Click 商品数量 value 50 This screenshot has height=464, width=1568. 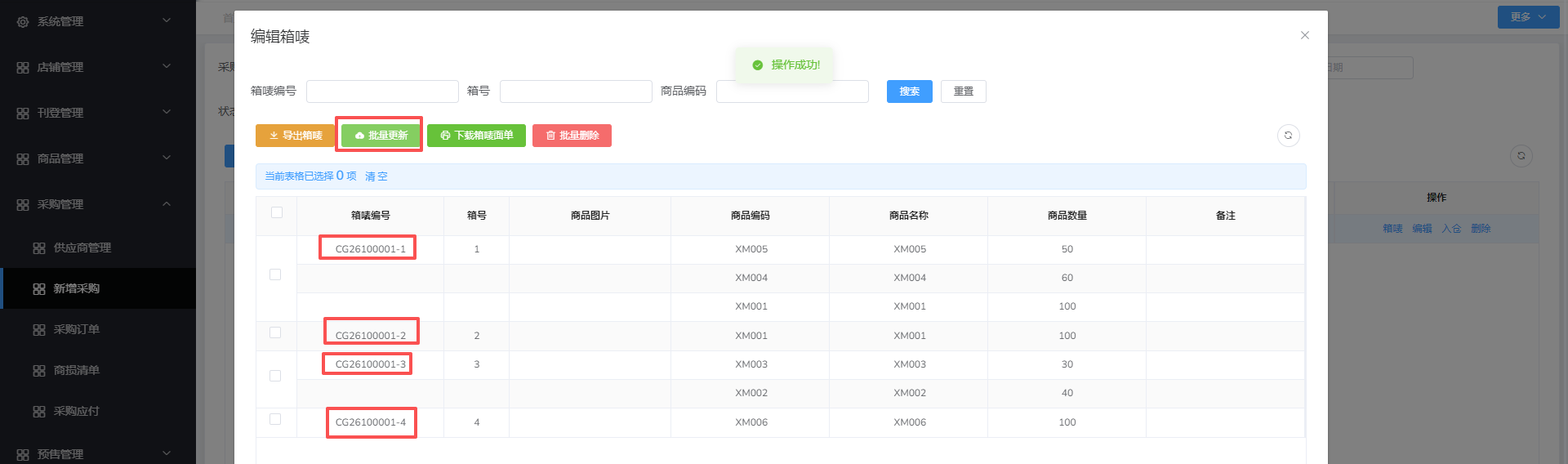click(x=1067, y=249)
